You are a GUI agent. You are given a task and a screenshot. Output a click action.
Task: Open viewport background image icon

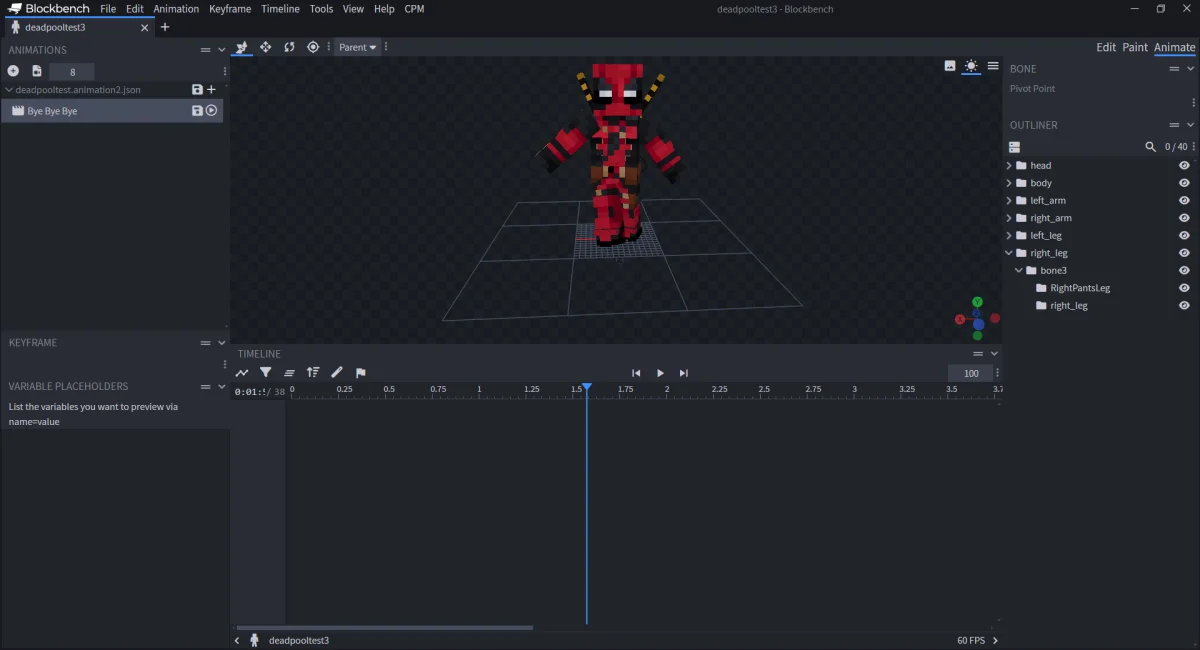(950, 66)
